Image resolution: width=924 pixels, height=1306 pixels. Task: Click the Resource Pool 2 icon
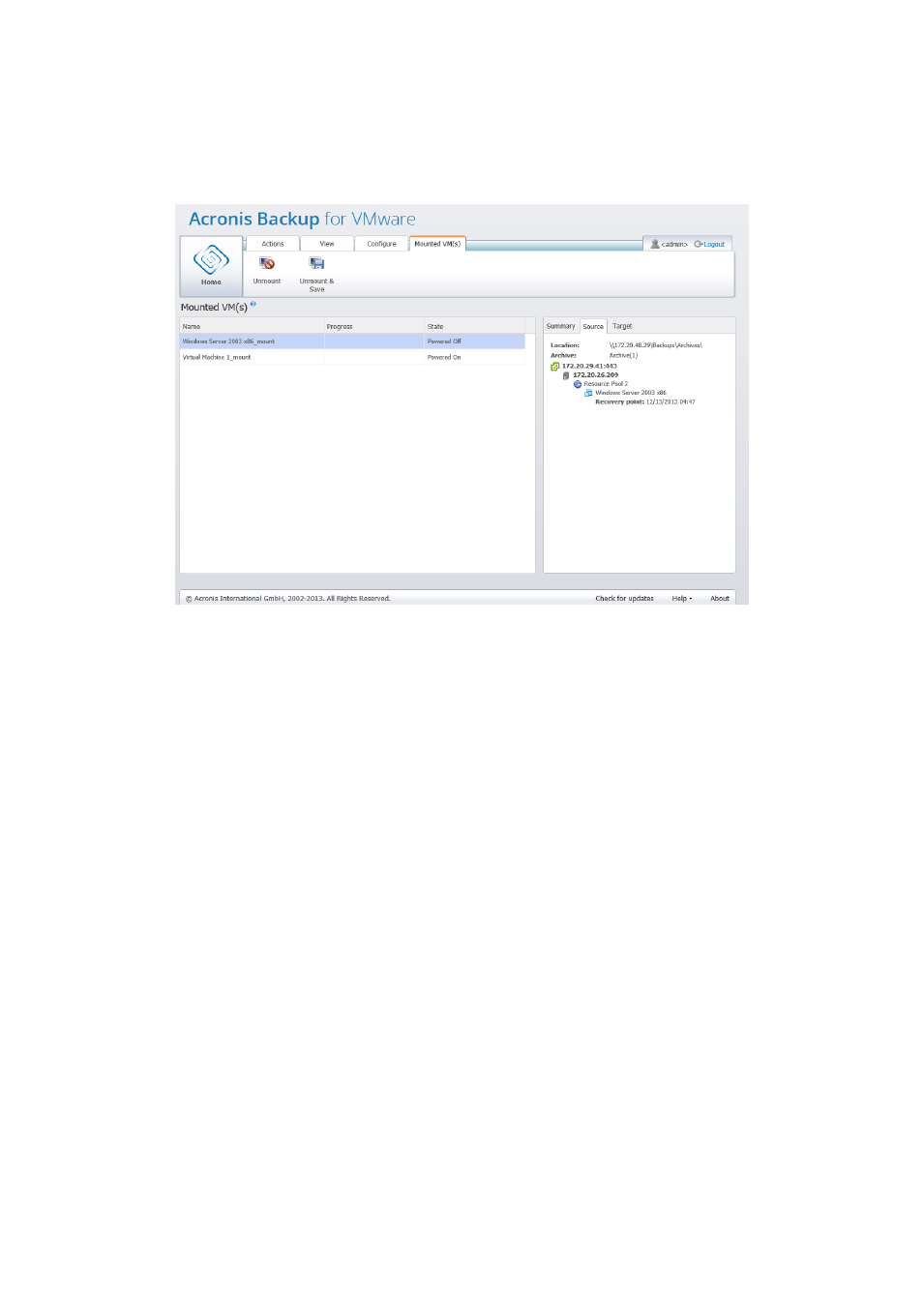point(578,384)
